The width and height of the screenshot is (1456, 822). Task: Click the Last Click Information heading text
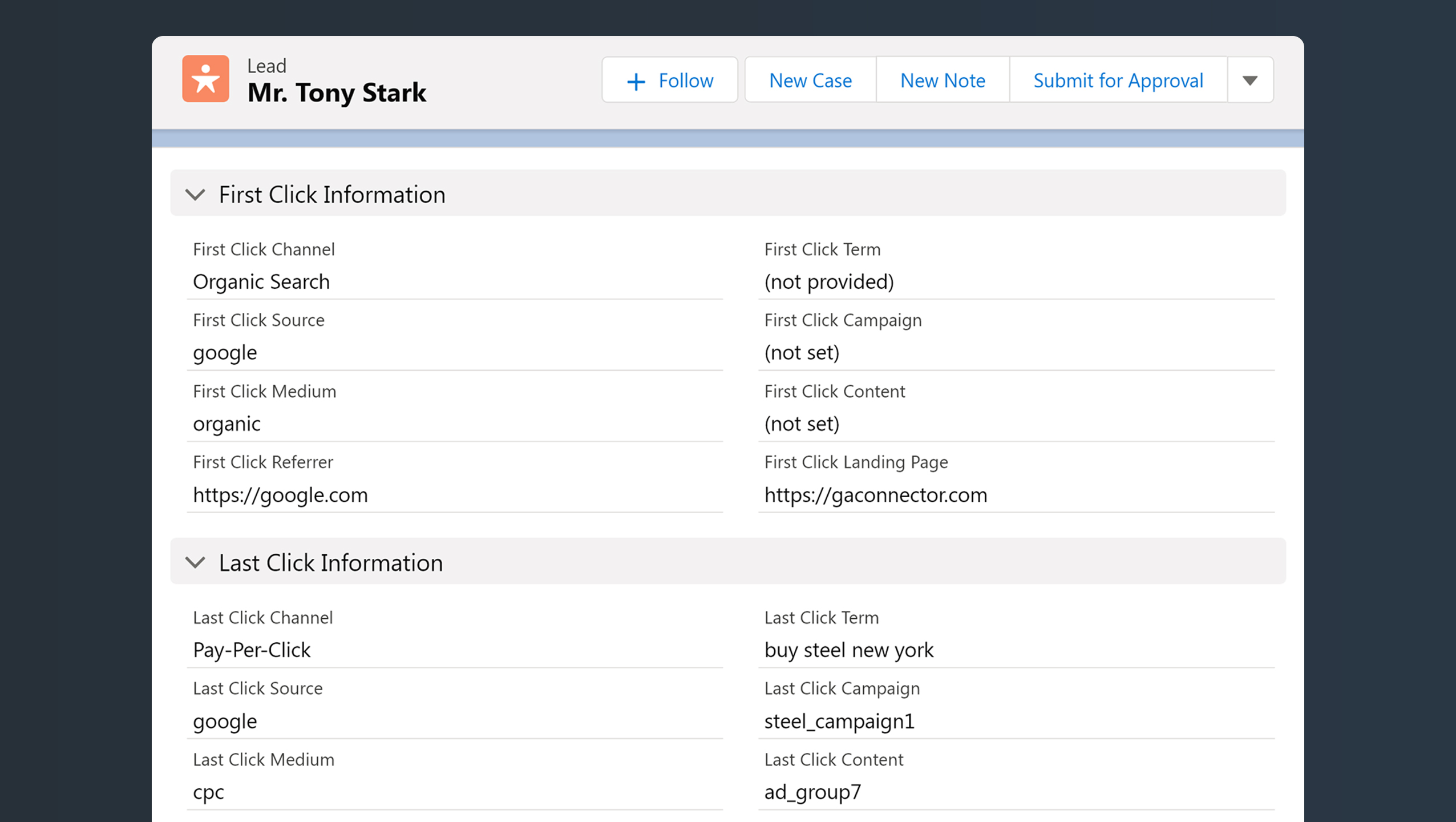point(331,563)
